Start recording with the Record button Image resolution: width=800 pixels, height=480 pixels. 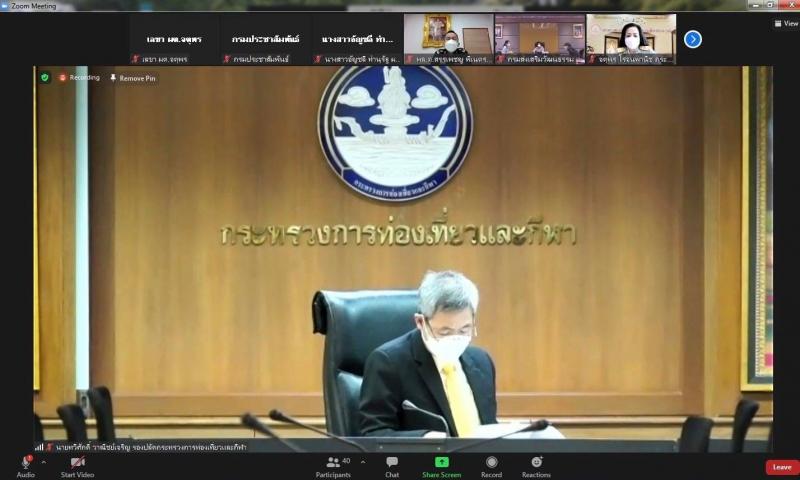coord(491,466)
